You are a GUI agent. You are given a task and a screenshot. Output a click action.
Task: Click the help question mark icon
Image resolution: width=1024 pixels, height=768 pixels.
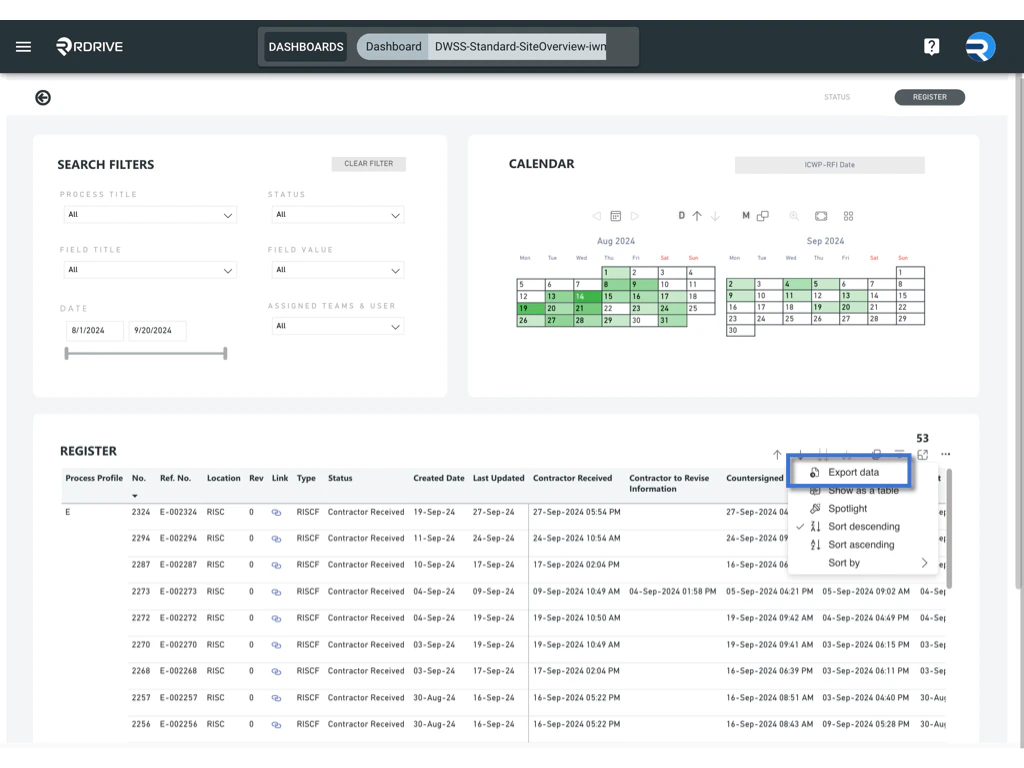(x=931, y=46)
